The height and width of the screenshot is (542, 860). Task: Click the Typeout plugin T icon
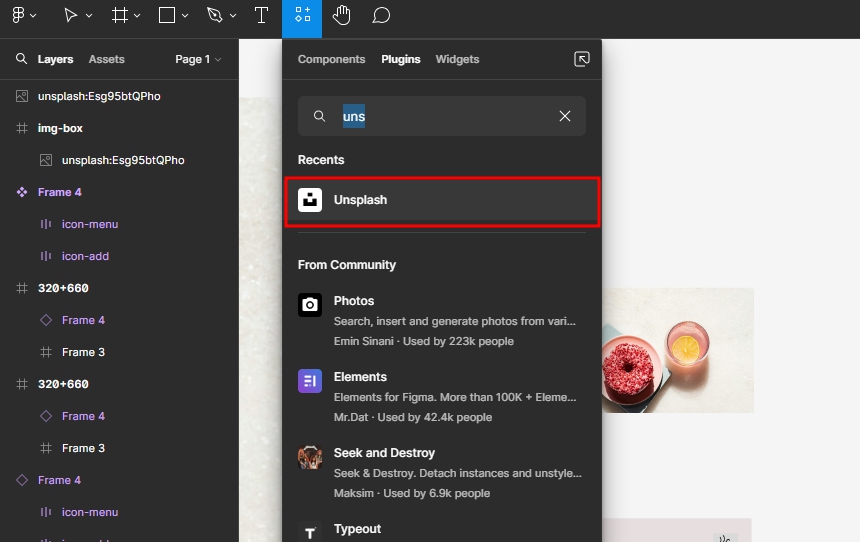point(310,532)
